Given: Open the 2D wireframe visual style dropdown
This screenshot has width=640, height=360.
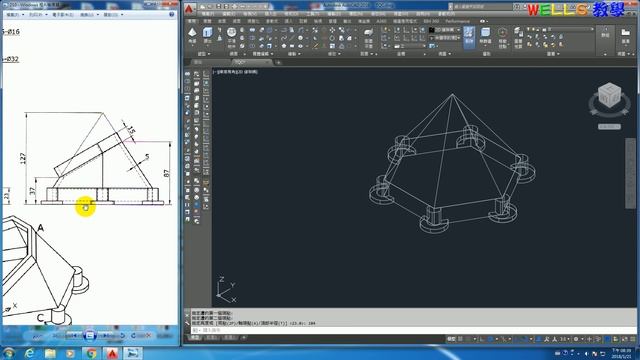Looking at the screenshot, I should coord(444,30).
